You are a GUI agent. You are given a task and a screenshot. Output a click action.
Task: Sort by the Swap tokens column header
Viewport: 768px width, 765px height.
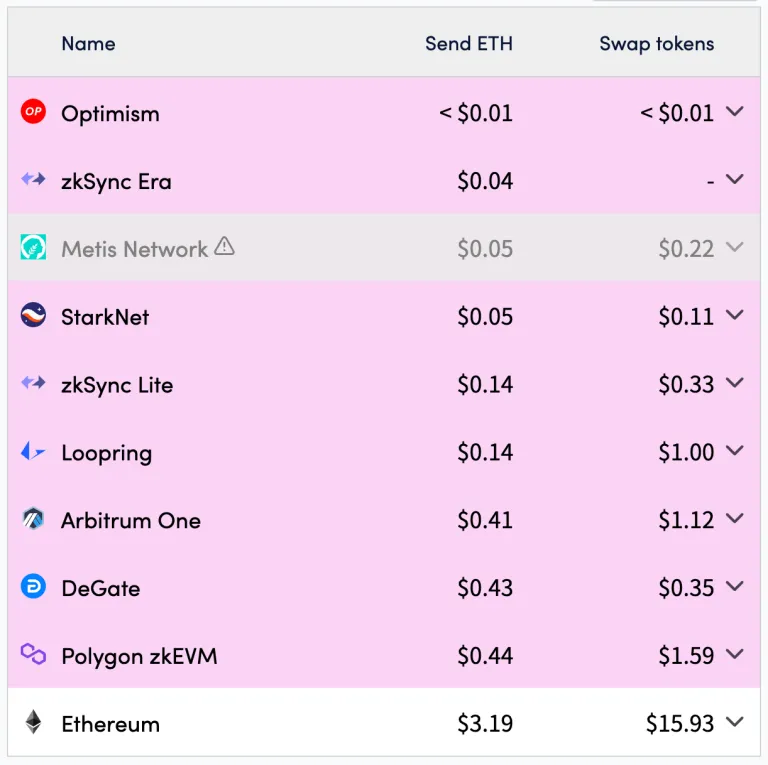point(656,44)
